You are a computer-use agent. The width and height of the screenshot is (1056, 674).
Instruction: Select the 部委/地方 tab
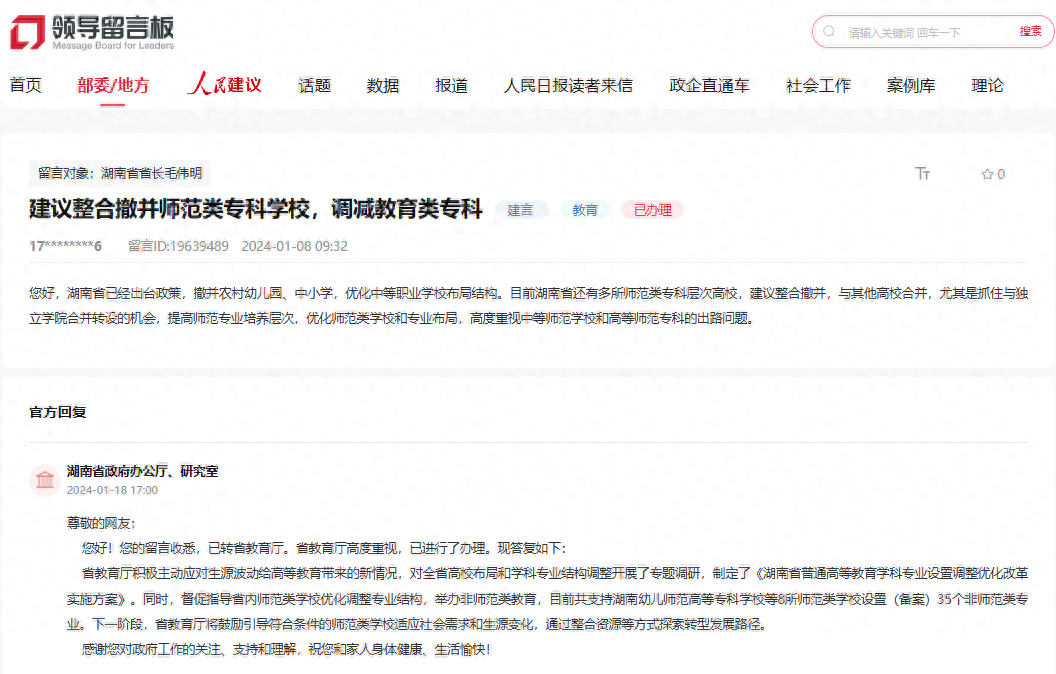113,85
